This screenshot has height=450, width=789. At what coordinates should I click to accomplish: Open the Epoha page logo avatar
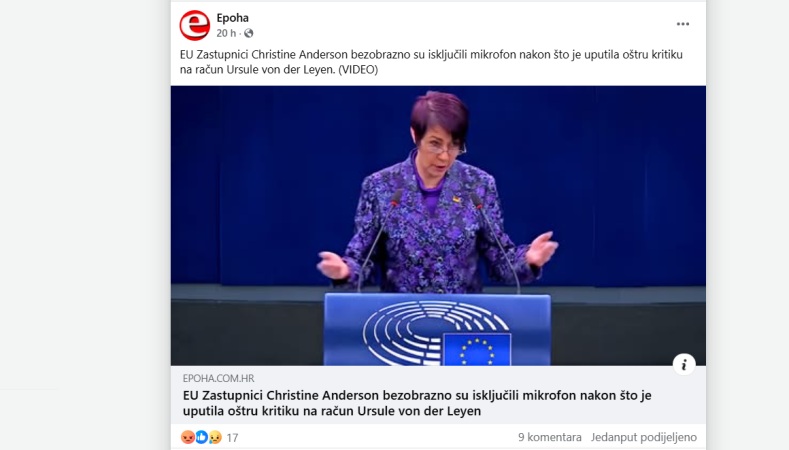pyautogui.click(x=195, y=25)
